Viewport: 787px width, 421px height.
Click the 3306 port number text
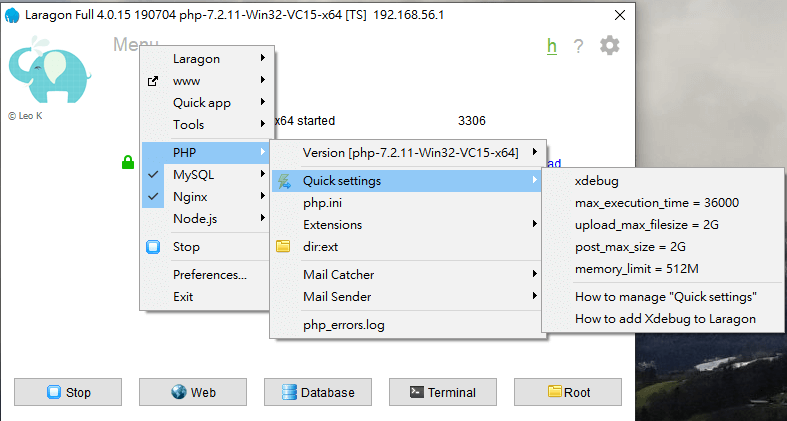[x=472, y=121]
